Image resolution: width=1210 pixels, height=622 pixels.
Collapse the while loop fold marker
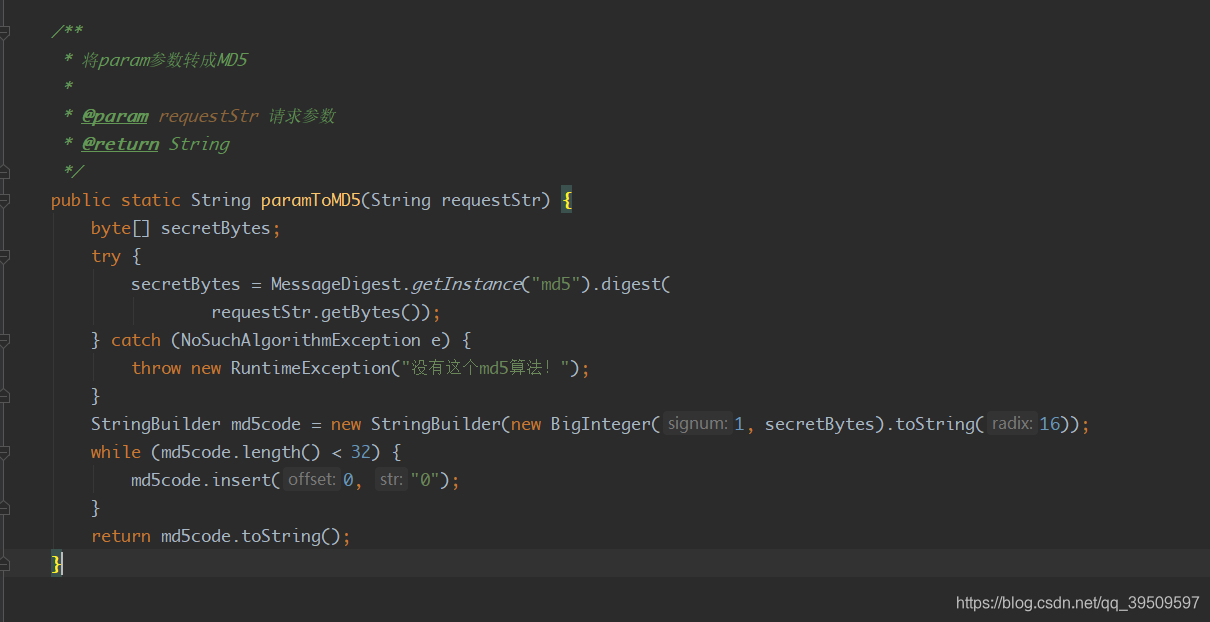pyautogui.click(x=5, y=453)
